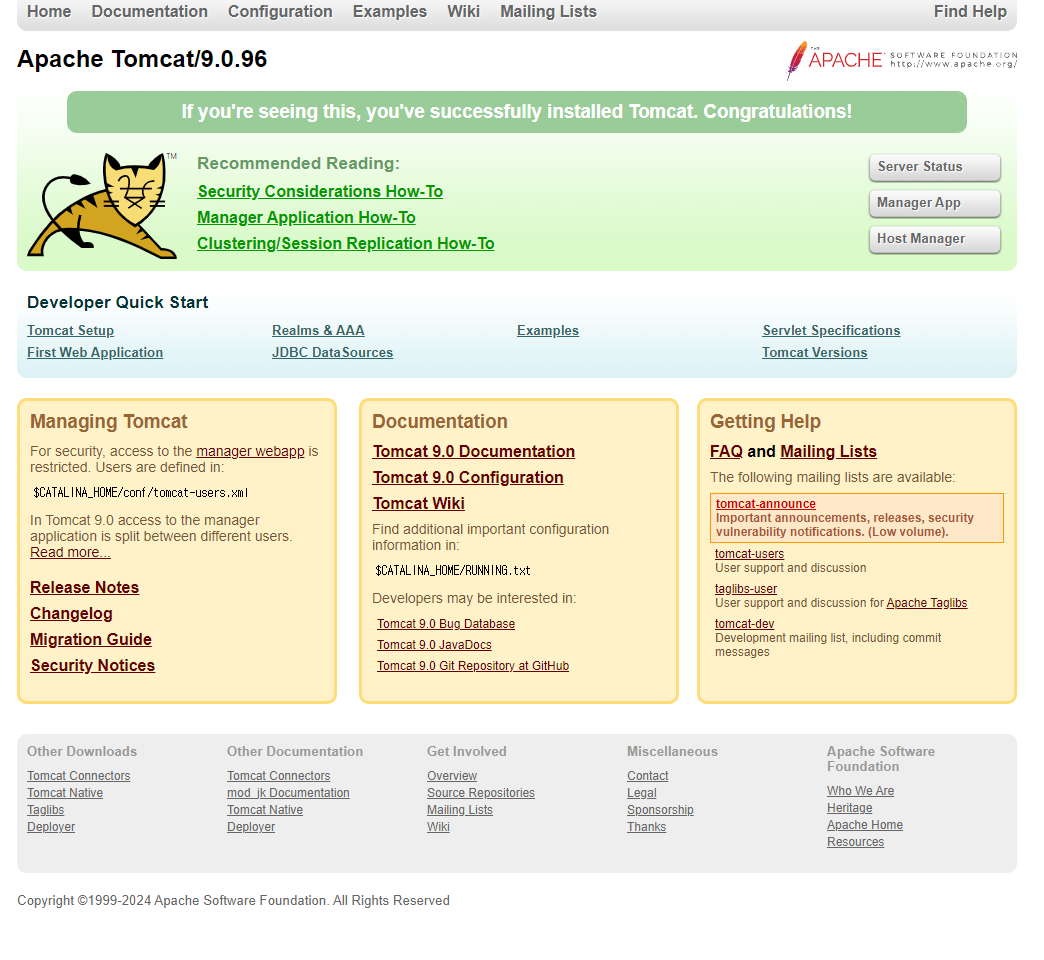Open Manager Application How-To link
The height and width of the screenshot is (960, 1044).
pyautogui.click(x=306, y=218)
